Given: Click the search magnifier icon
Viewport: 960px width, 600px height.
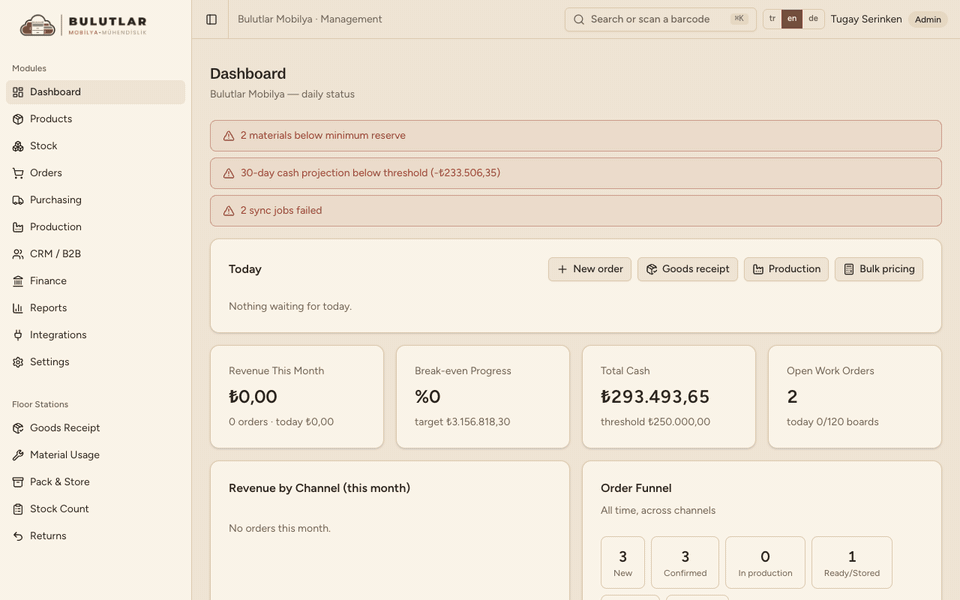Looking at the screenshot, I should click(x=579, y=20).
